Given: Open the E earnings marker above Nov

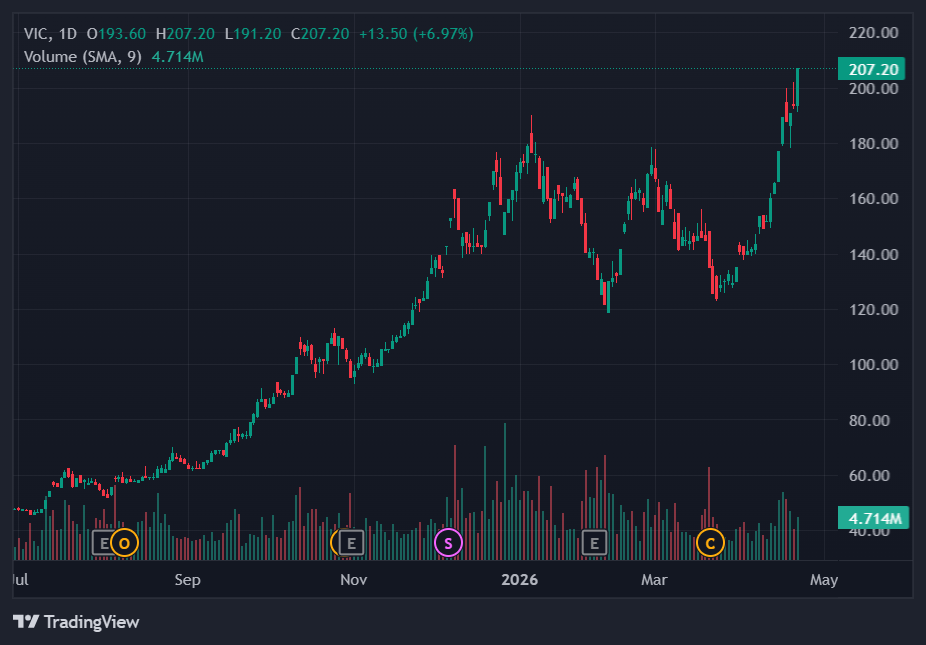Looking at the screenshot, I should point(350,543).
